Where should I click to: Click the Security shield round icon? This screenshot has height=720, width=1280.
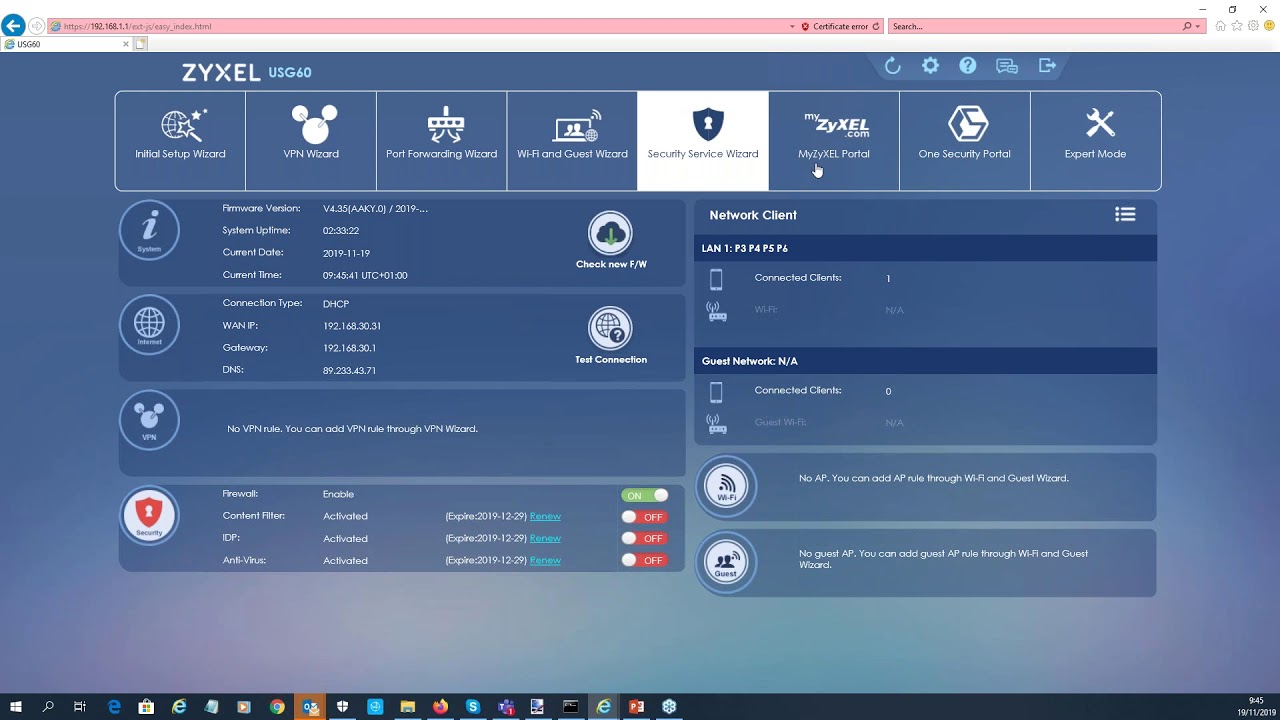point(149,514)
